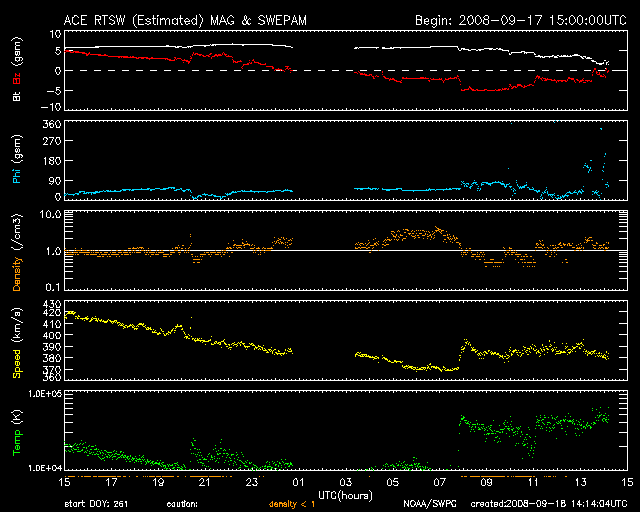This screenshot has width=640, height=512.
Task: Click the '17' hour label on the time axis
Action: click(x=111, y=483)
